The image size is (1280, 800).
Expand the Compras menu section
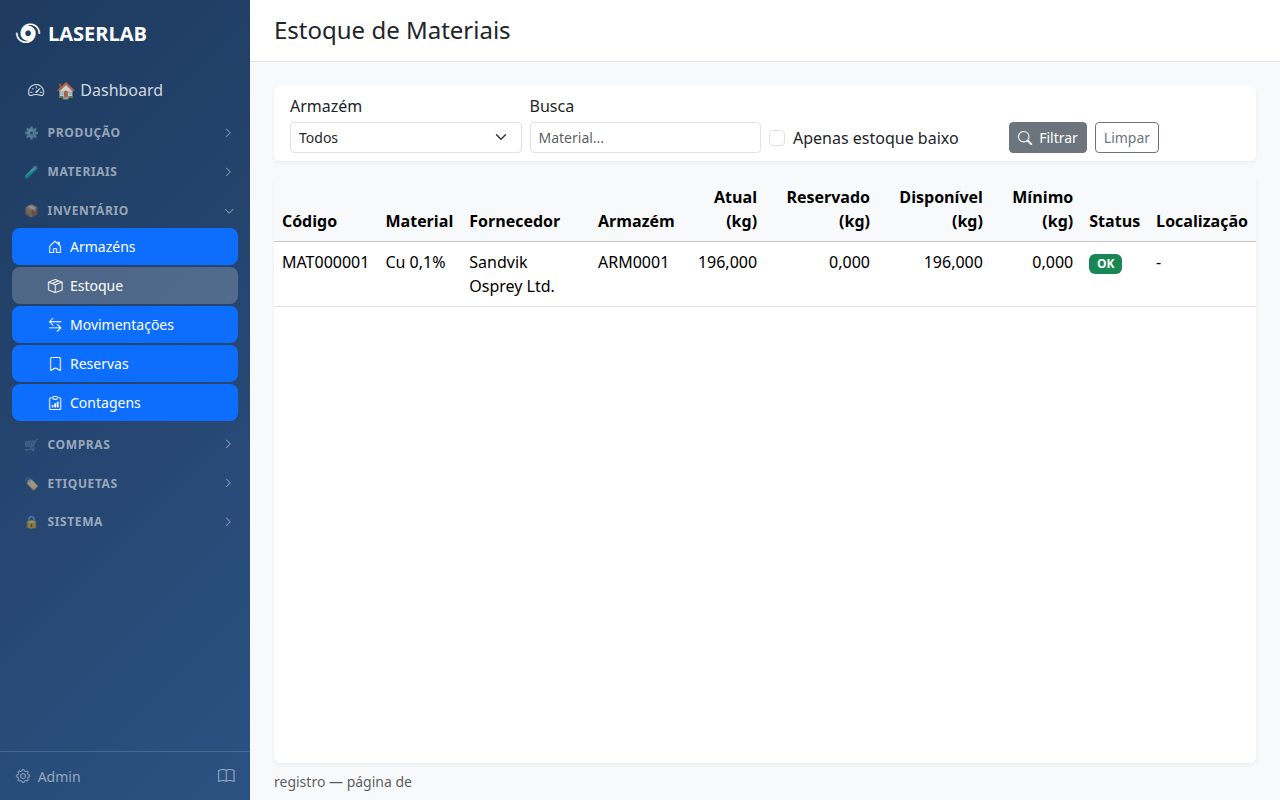pos(125,444)
